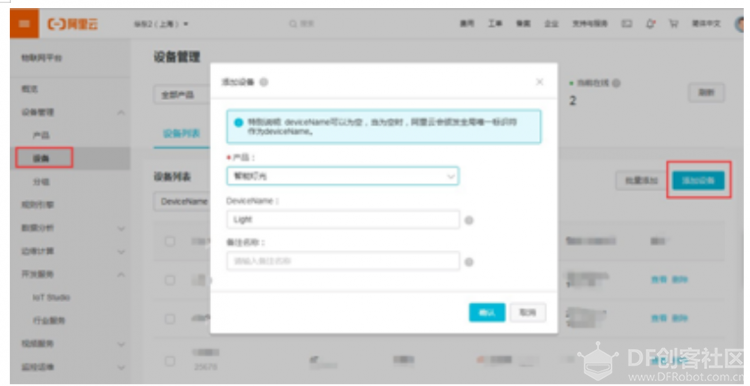This screenshot has height=386, width=750.
Task: Go to 概览 in the sidebar
Action: point(30,89)
